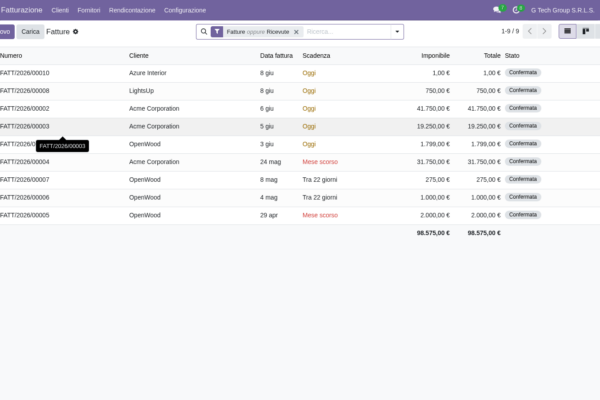Click customer LightsUp
The height and width of the screenshot is (400, 600).
click(141, 91)
